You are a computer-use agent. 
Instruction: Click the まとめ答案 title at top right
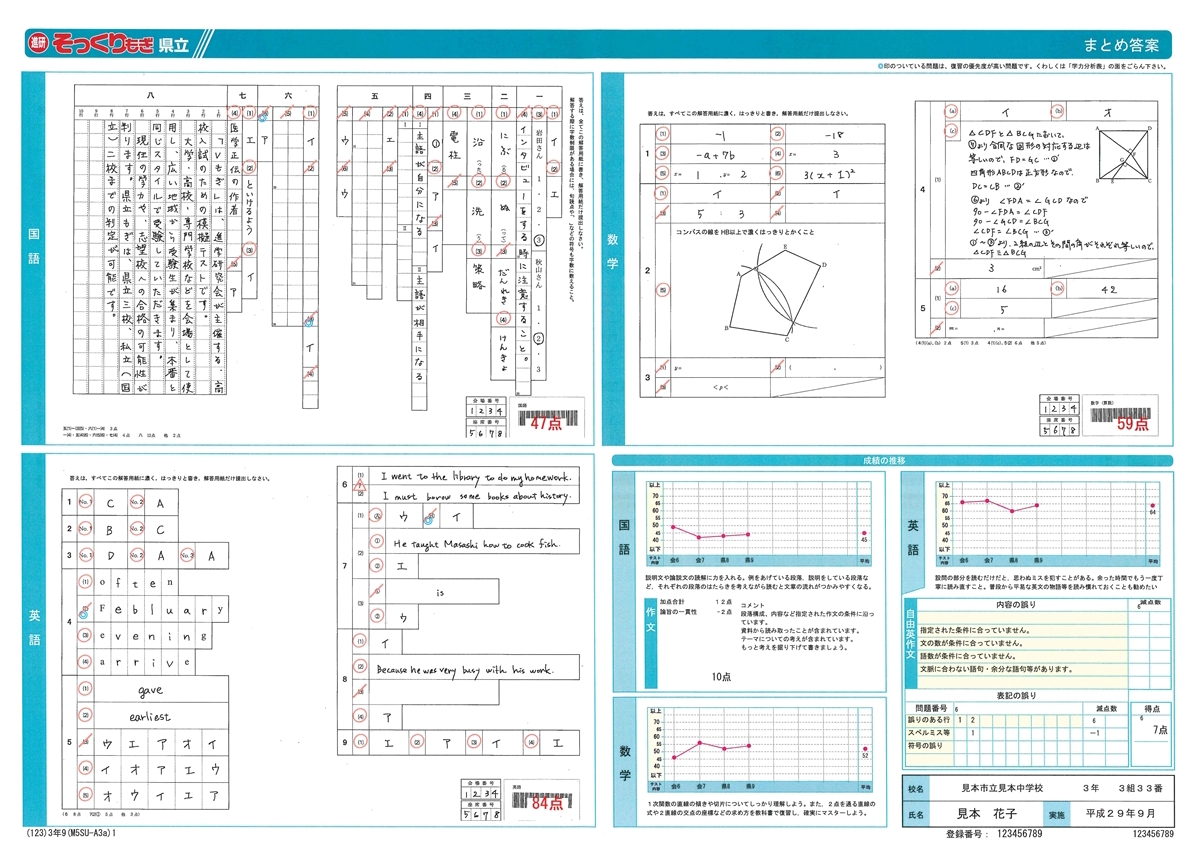click(x=1121, y=45)
